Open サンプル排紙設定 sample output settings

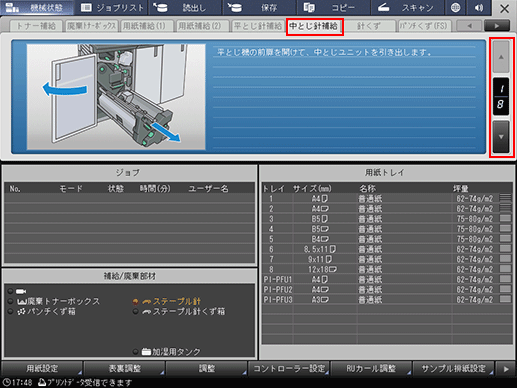tap(453, 368)
